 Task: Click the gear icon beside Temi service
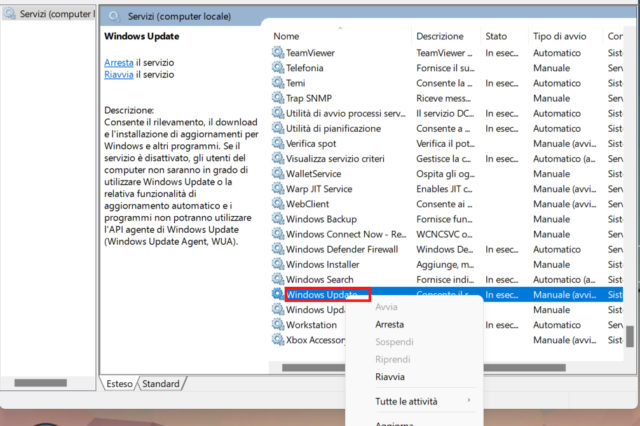(278, 83)
